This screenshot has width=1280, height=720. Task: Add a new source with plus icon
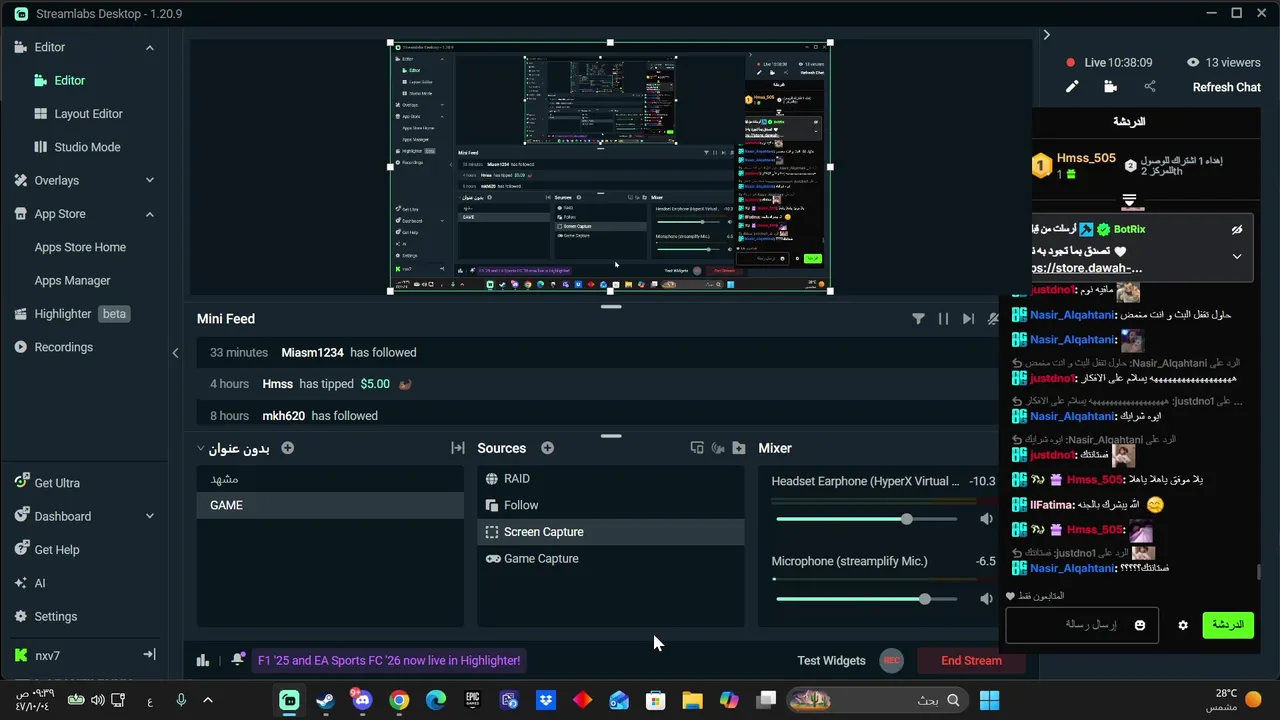point(547,448)
